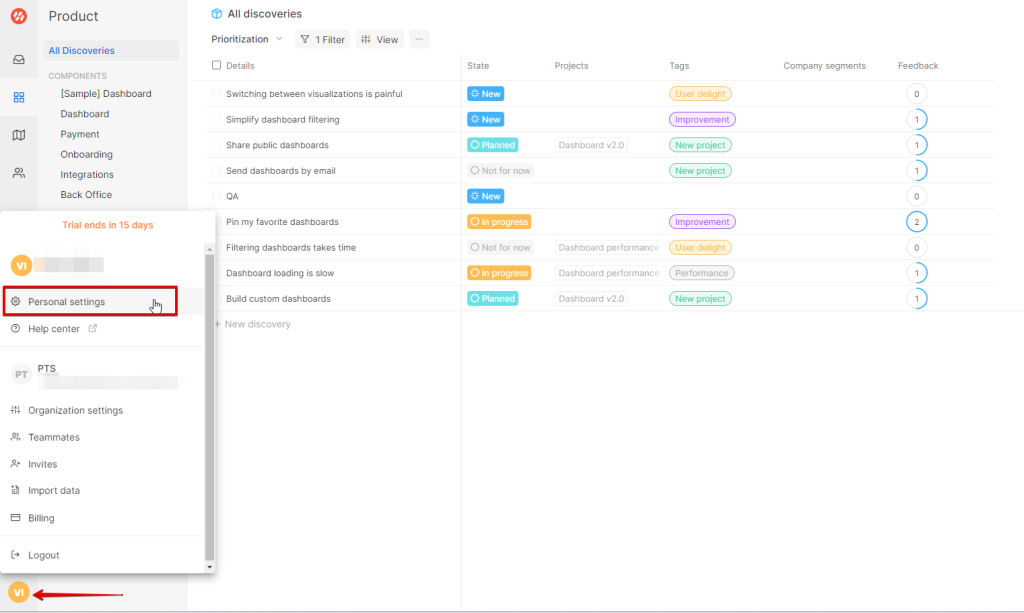Check the box for Share public dashboards
The image size is (1024, 613).
[216, 145]
